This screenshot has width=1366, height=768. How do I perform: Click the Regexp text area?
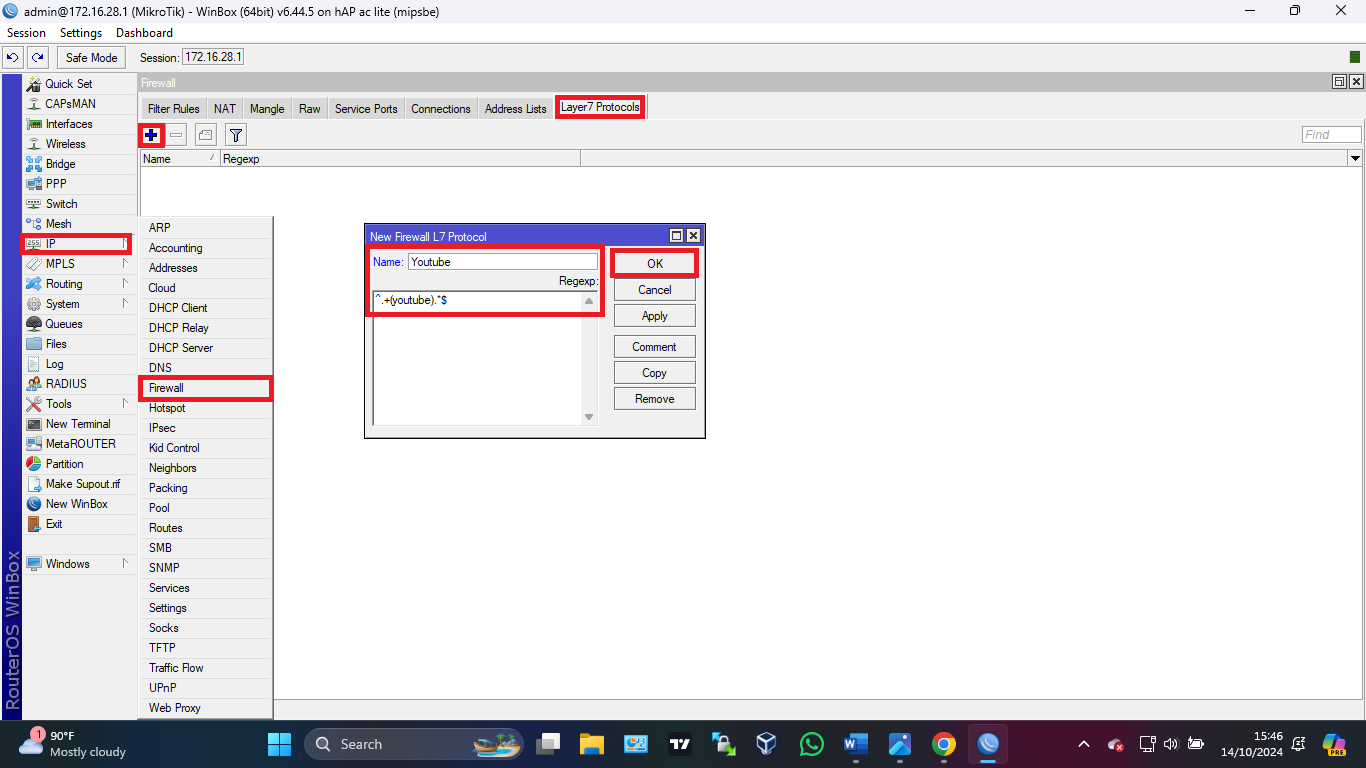point(477,358)
